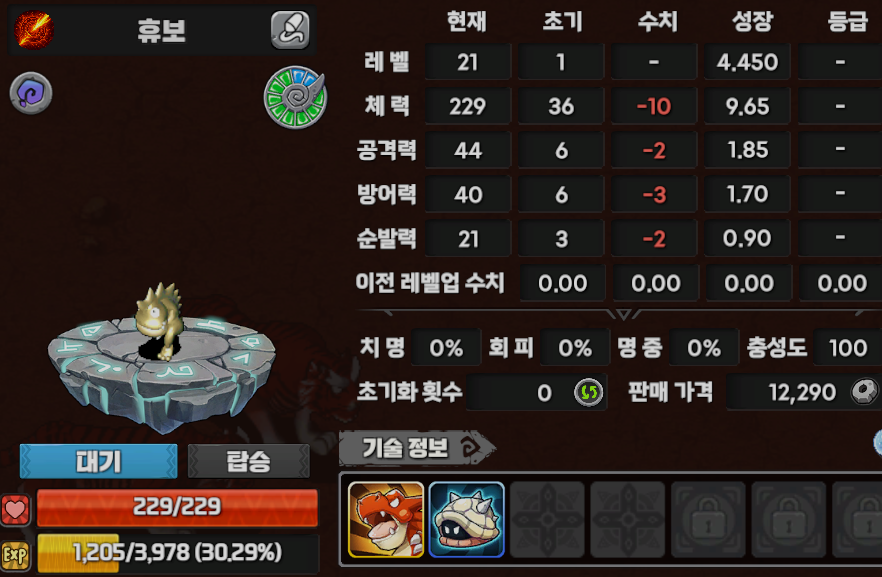882x577 pixels.
Task: Switch the pet to 탑승 state
Action: click(249, 461)
